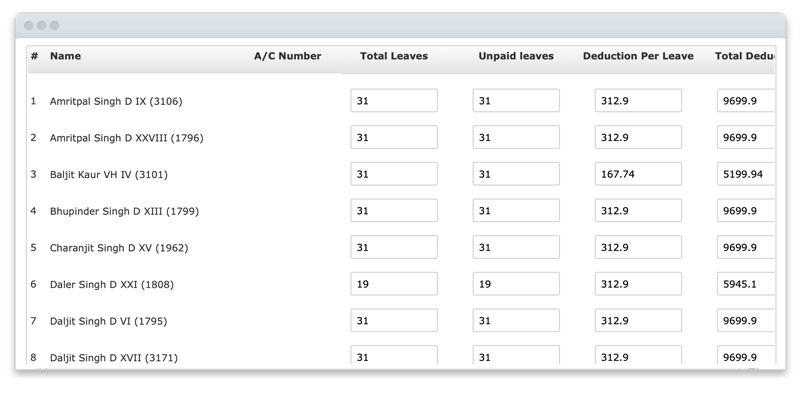
Task: Select Total Deduction field showing 5945.1
Action: tap(746, 284)
